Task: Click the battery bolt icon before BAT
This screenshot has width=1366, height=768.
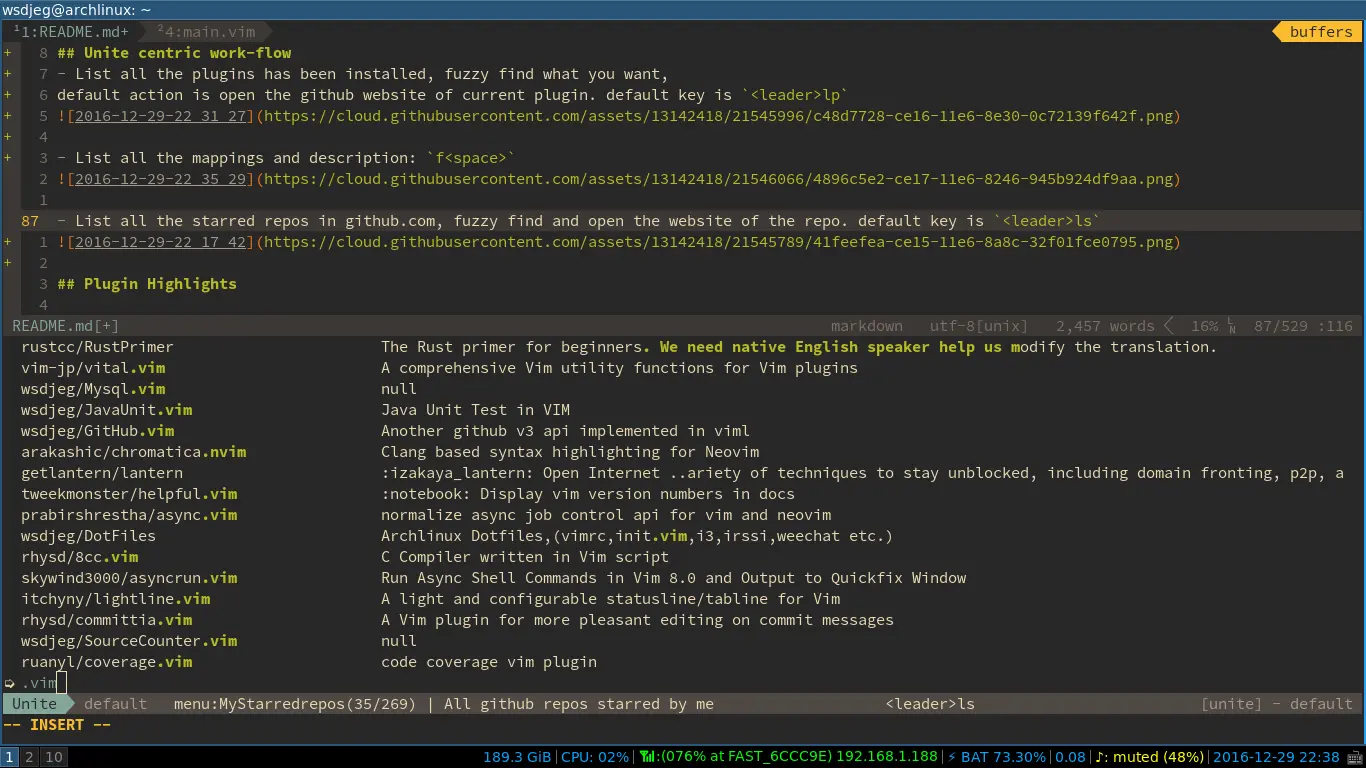Action: (952, 757)
